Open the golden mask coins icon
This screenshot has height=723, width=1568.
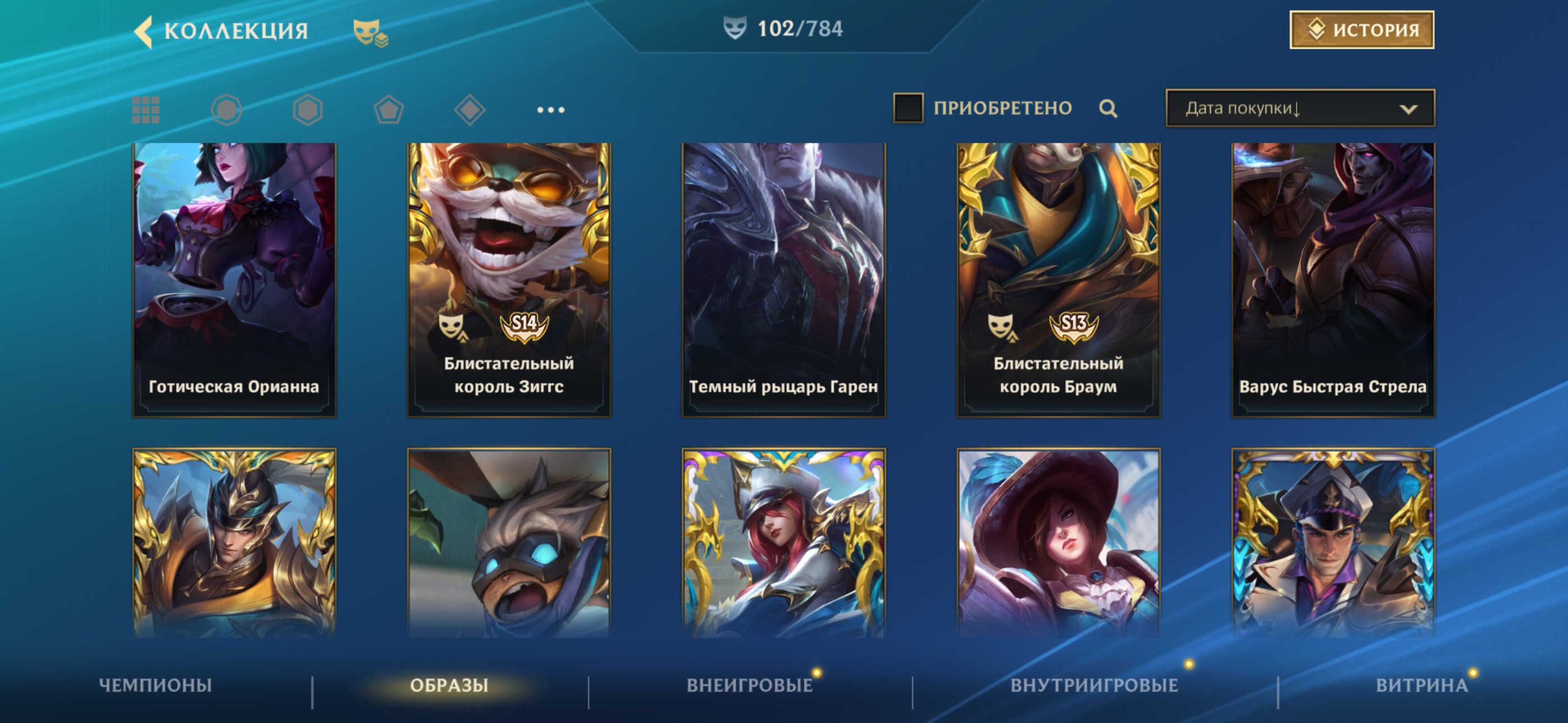[370, 33]
